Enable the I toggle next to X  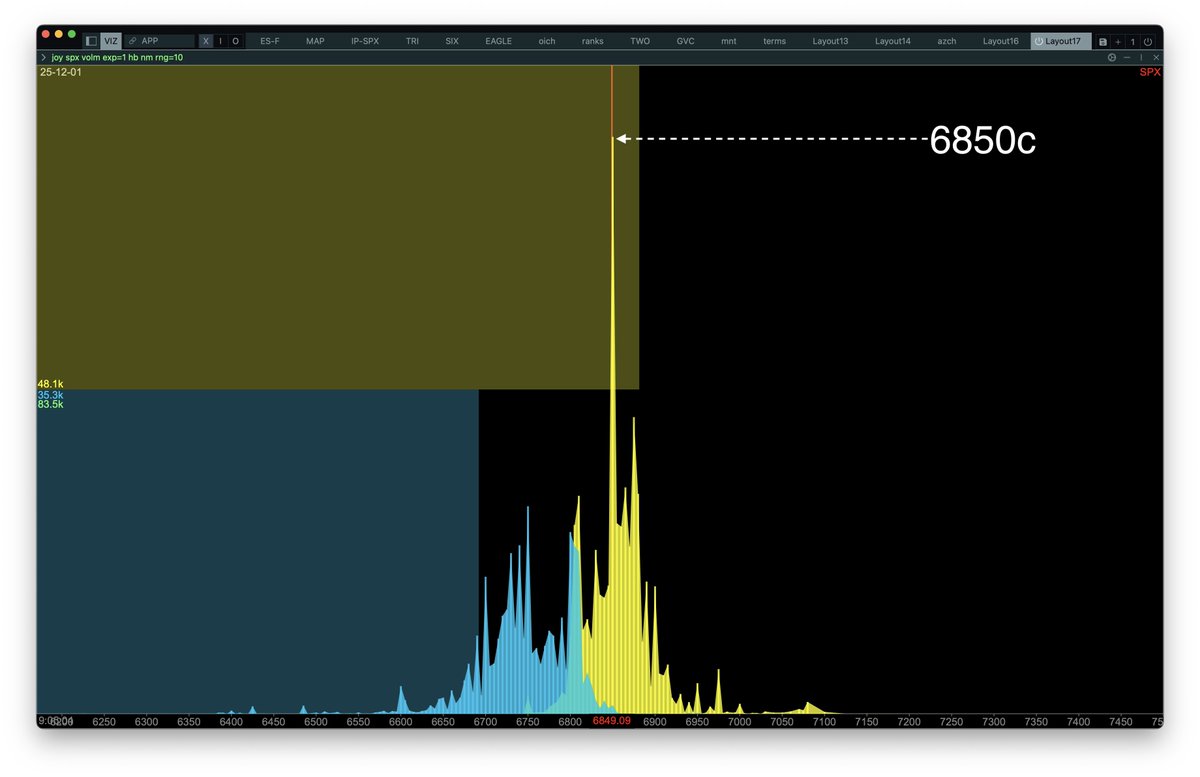[x=220, y=41]
